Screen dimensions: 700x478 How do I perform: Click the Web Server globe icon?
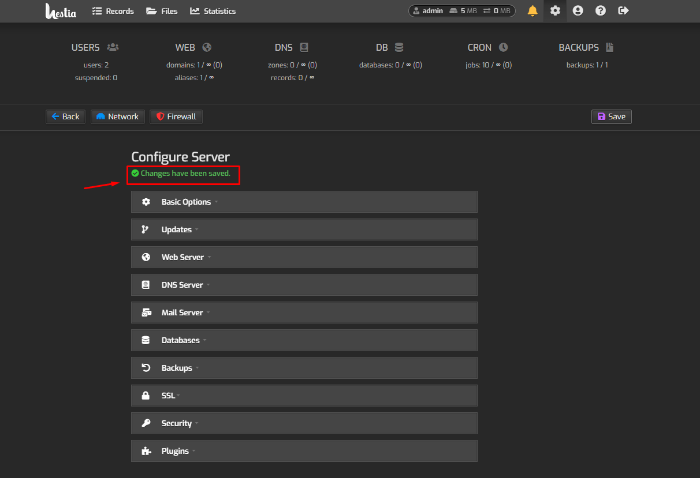(x=146, y=257)
